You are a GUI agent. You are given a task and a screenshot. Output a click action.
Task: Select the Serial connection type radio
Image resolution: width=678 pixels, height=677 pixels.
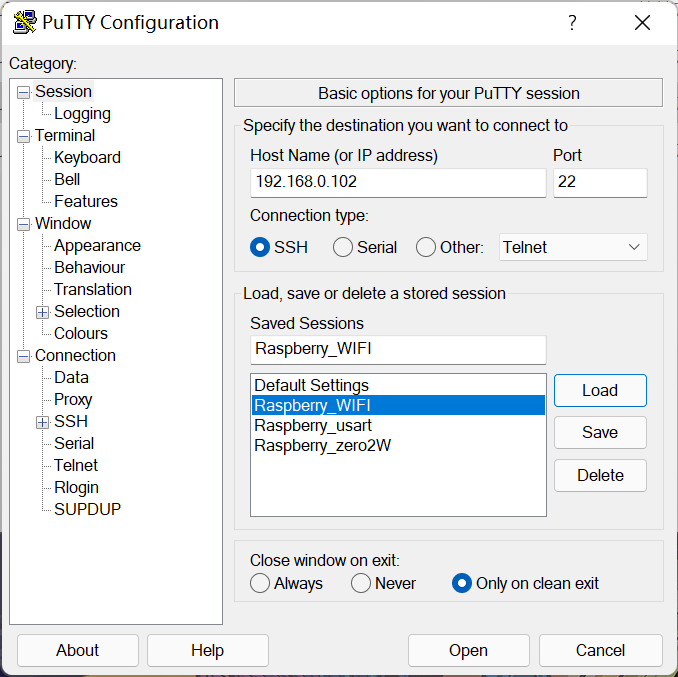point(343,247)
